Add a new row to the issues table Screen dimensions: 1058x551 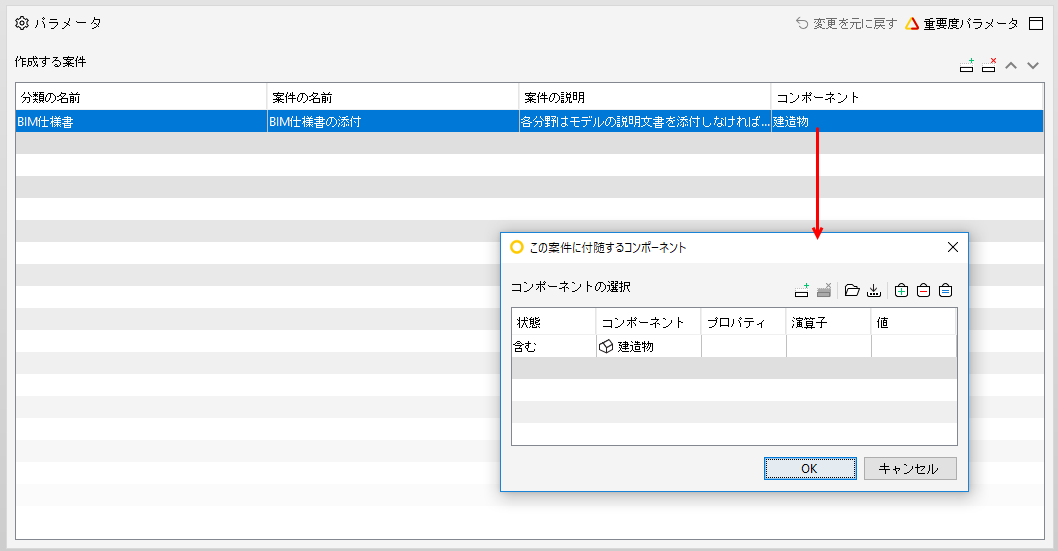(966, 65)
